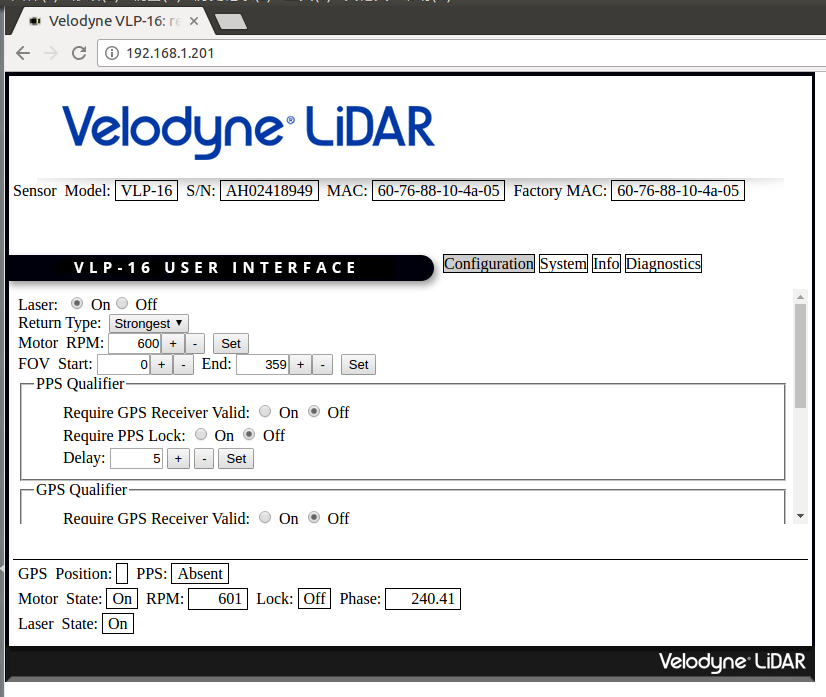826x697 pixels.
Task: Click the PPS status value Absent
Action: tap(200, 574)
